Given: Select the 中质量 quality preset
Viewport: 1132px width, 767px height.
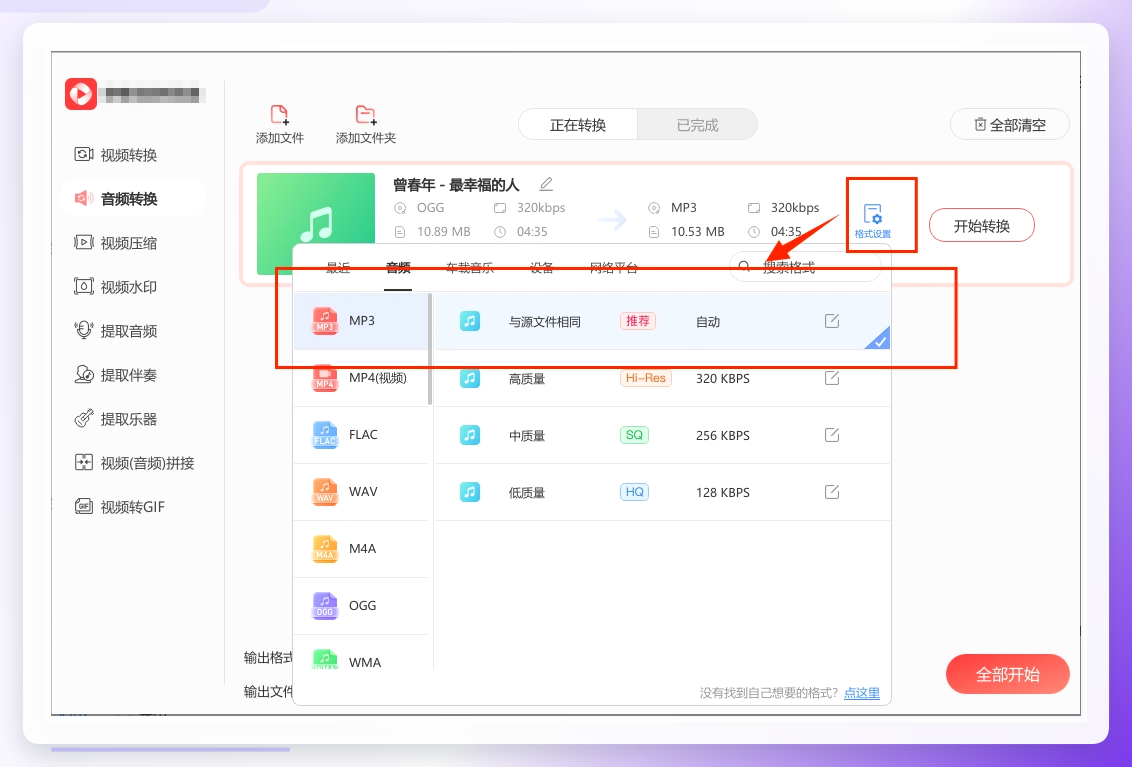Looking at the screenshot, I should coord(662,436).
